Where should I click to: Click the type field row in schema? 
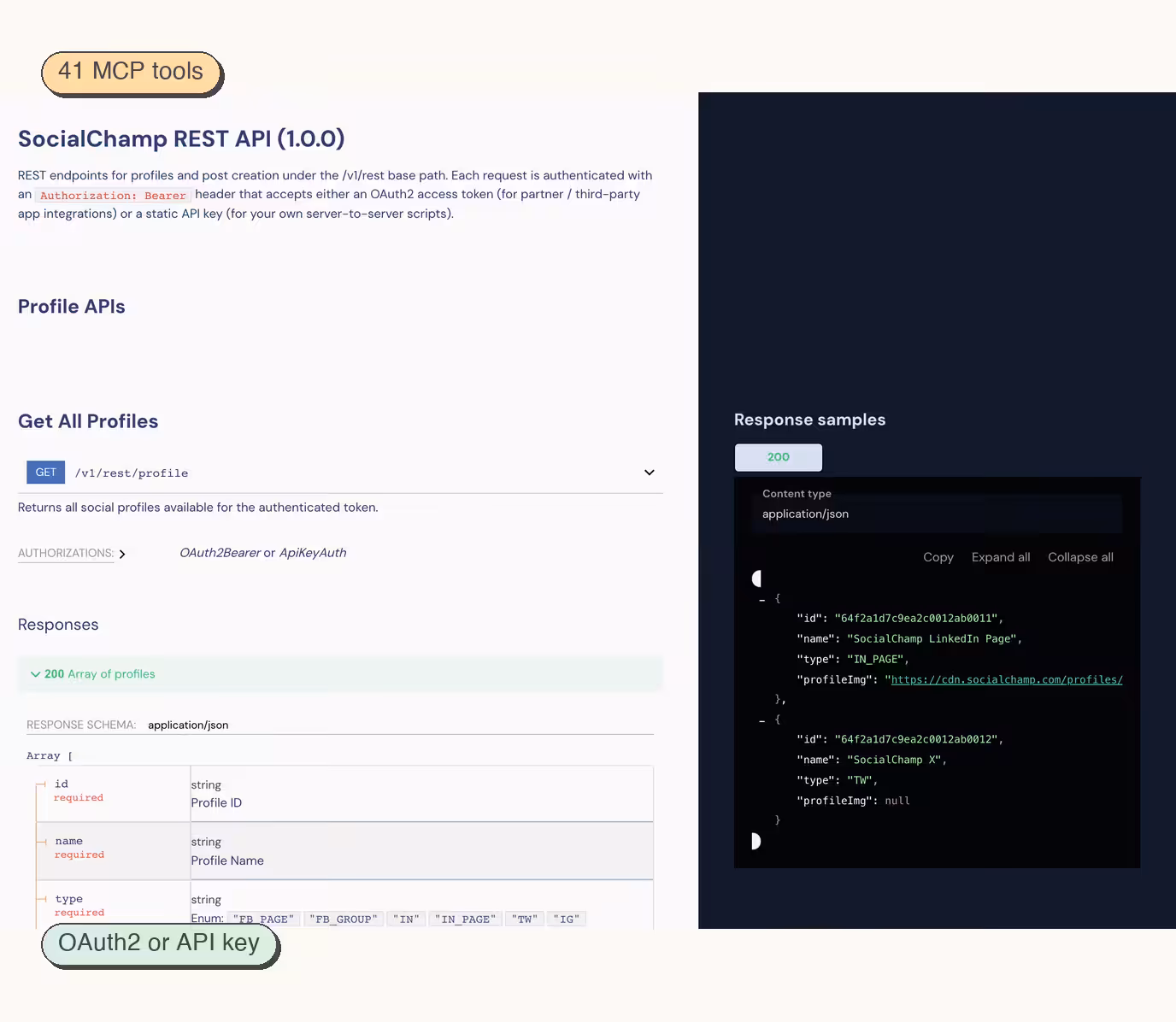coord(344,905)
